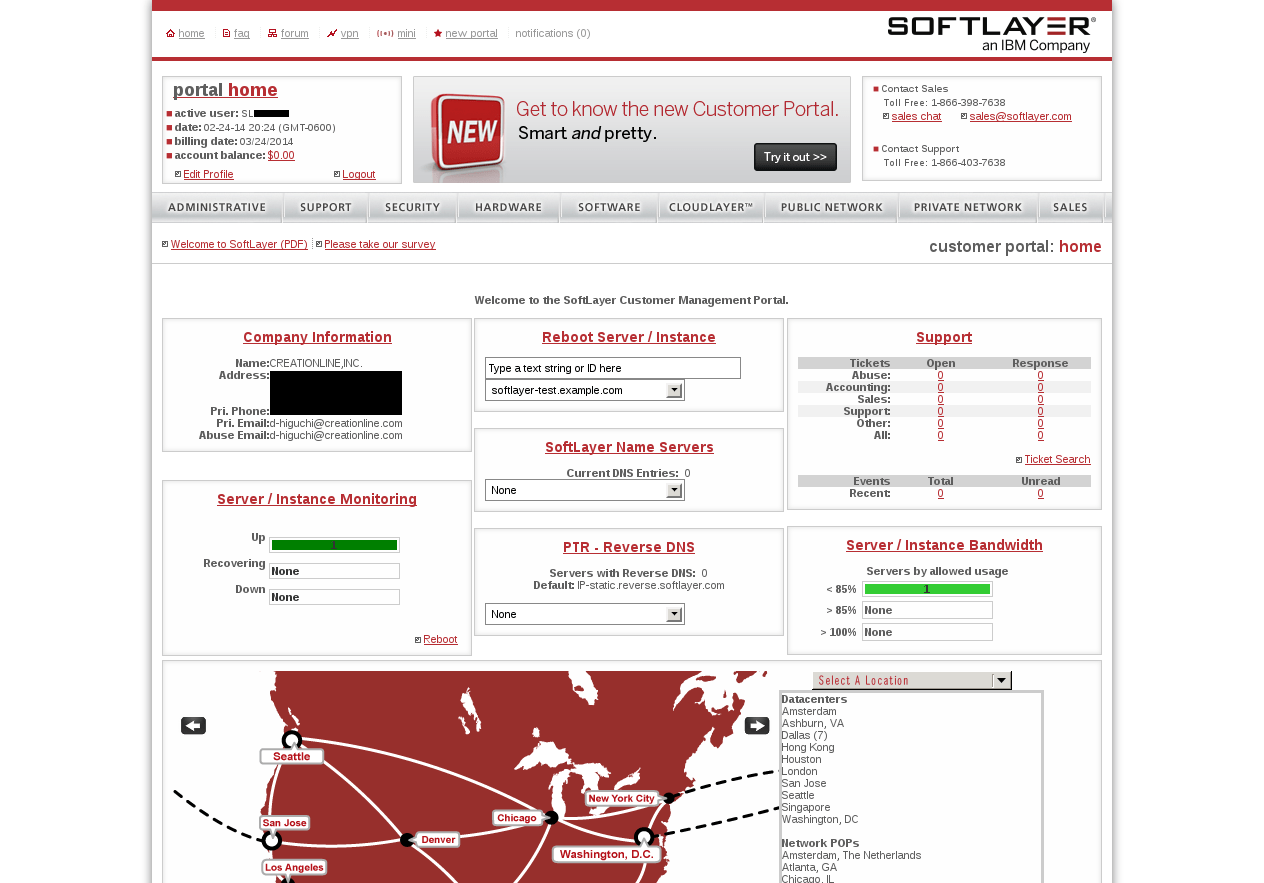Click the vpn chart icon
This screenshot has width=1264, height=883.
332,34
